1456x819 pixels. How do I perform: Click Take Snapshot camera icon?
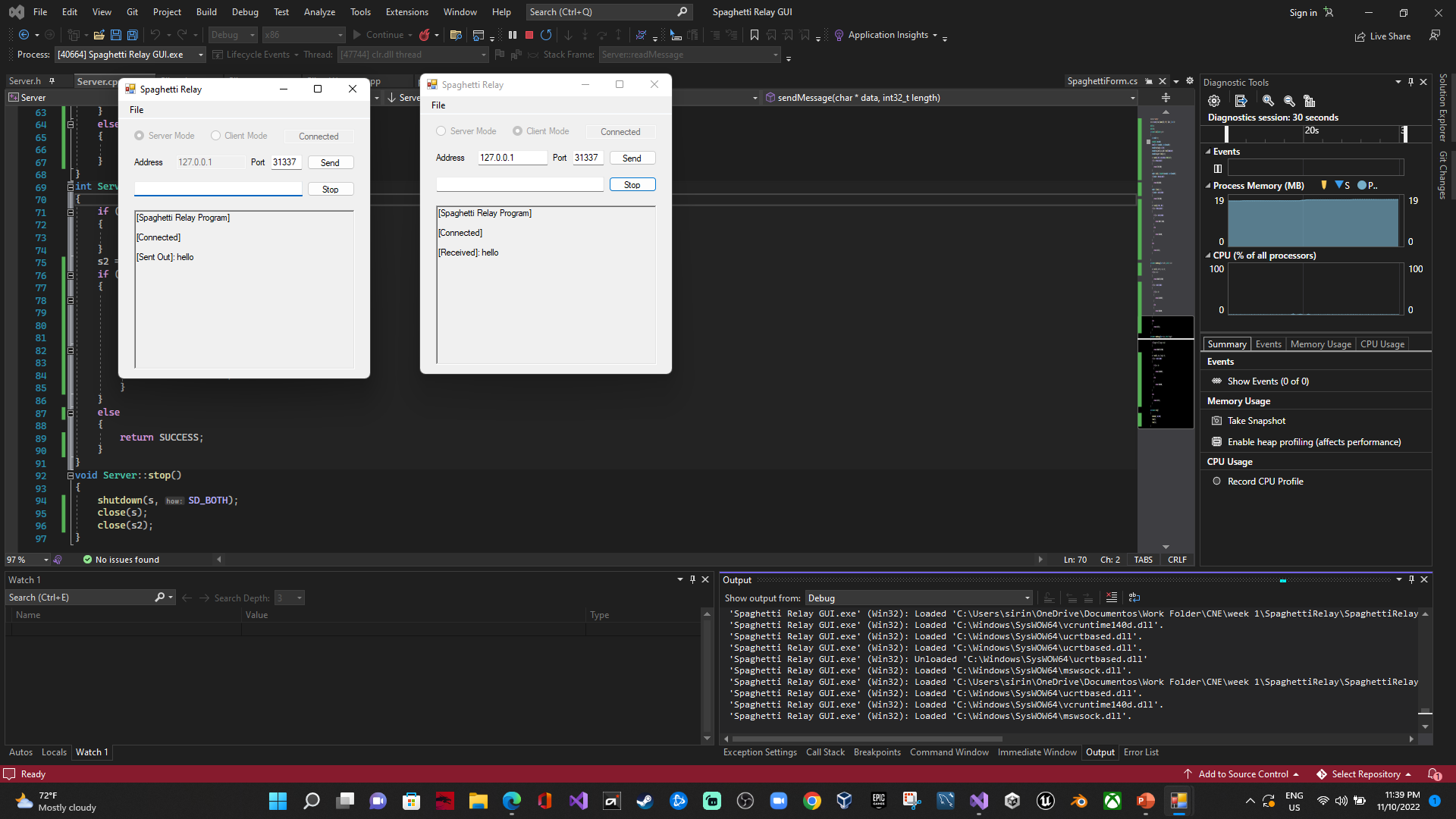1216,421
